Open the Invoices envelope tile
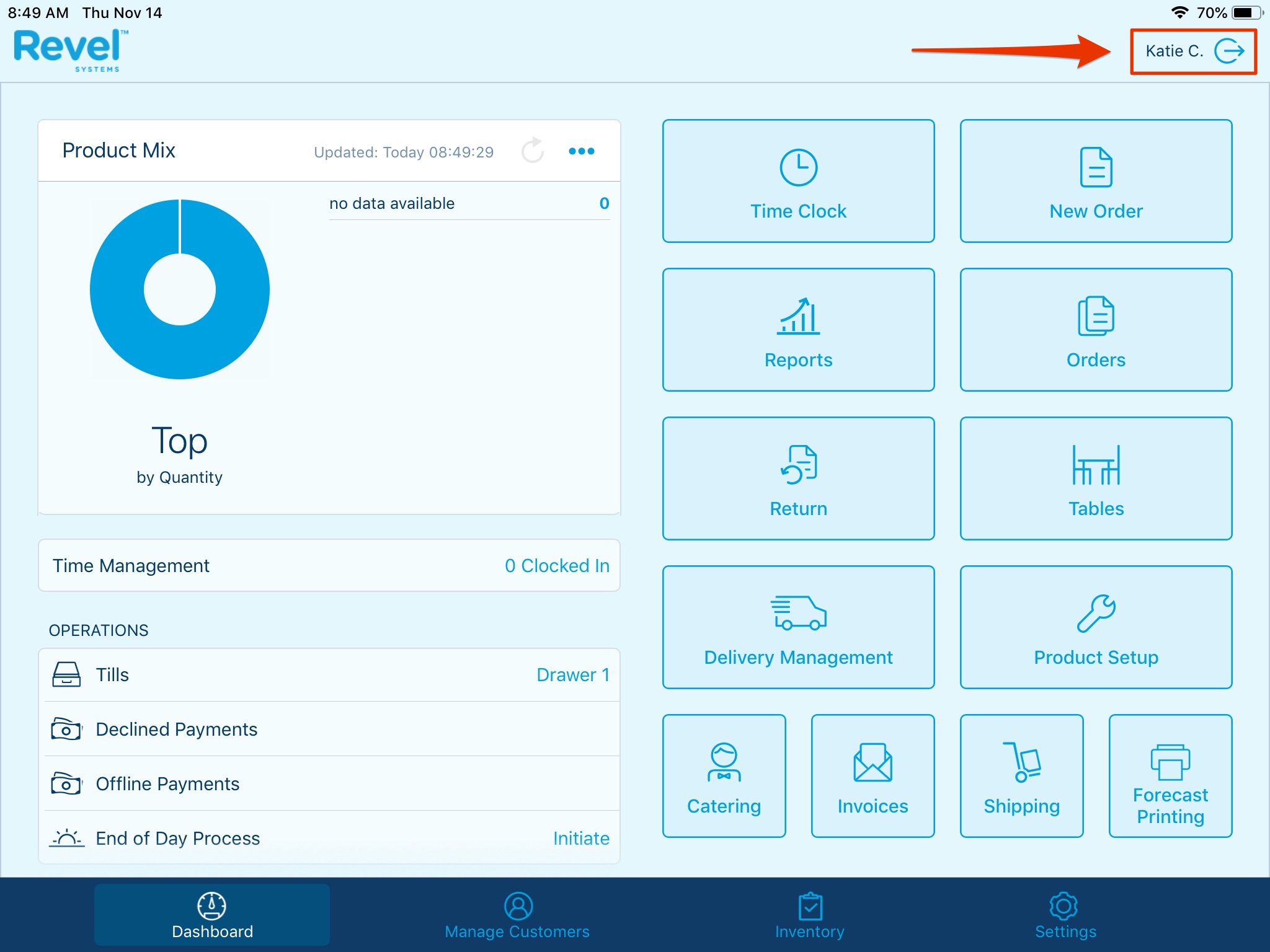This screenshot has height=952, width=1270. (873, 776)
